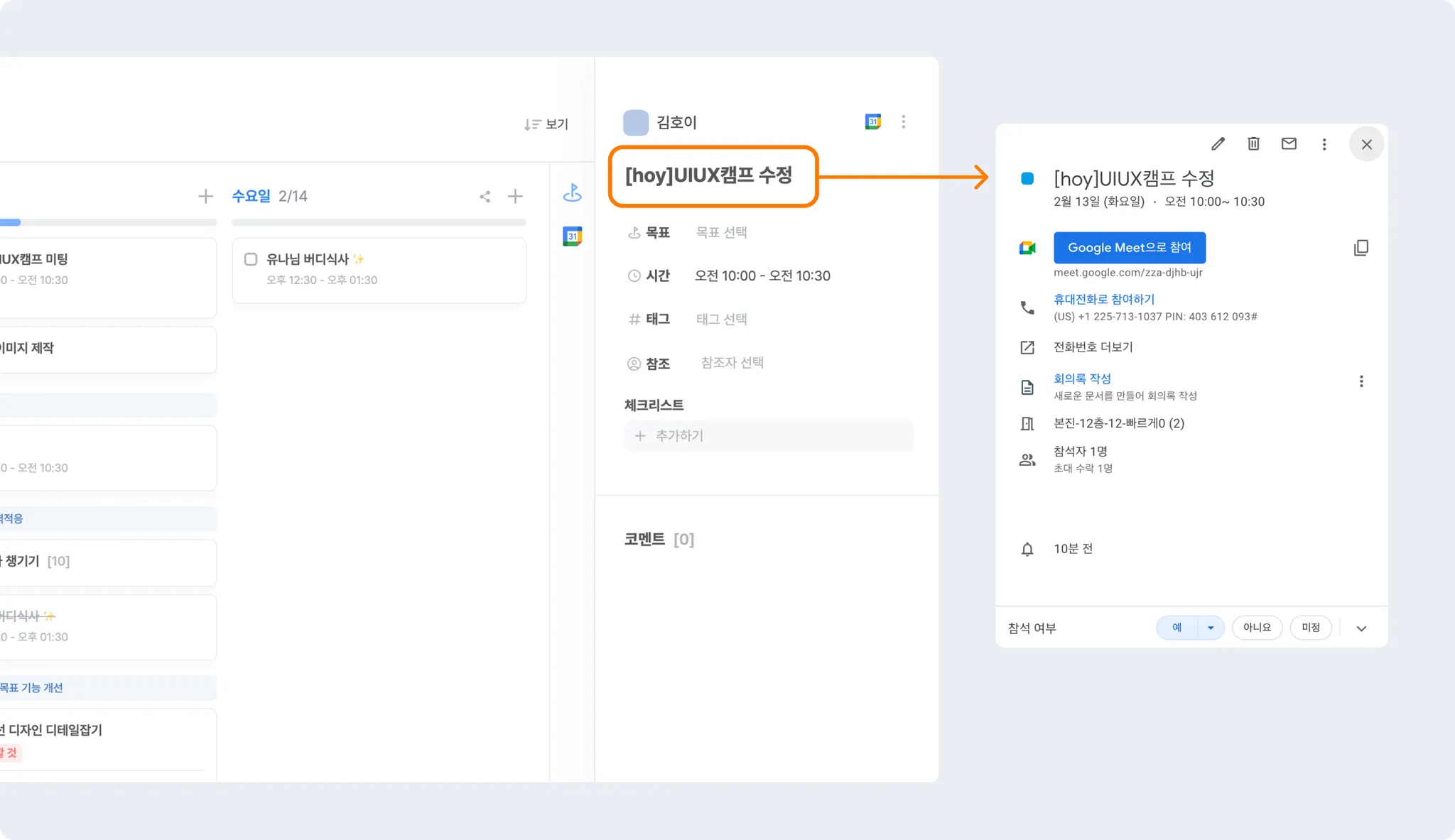
Task: Click the blue event color dot
Action: (x=1027, y=179)
